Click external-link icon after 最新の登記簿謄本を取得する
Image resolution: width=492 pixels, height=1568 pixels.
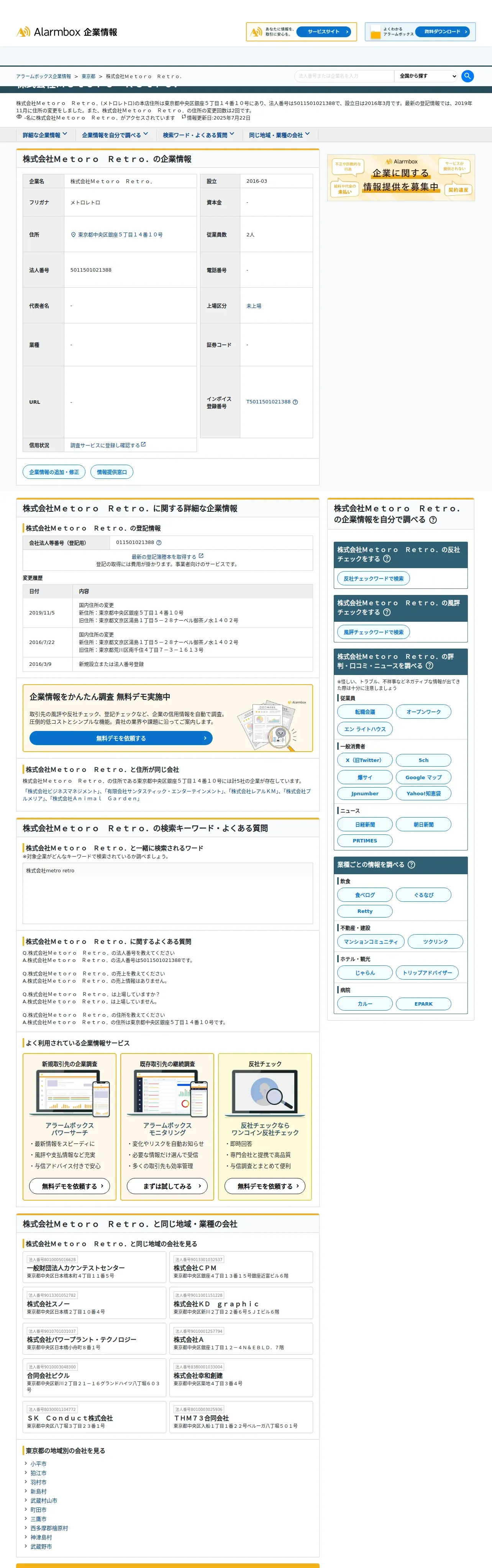click(201, 556)
